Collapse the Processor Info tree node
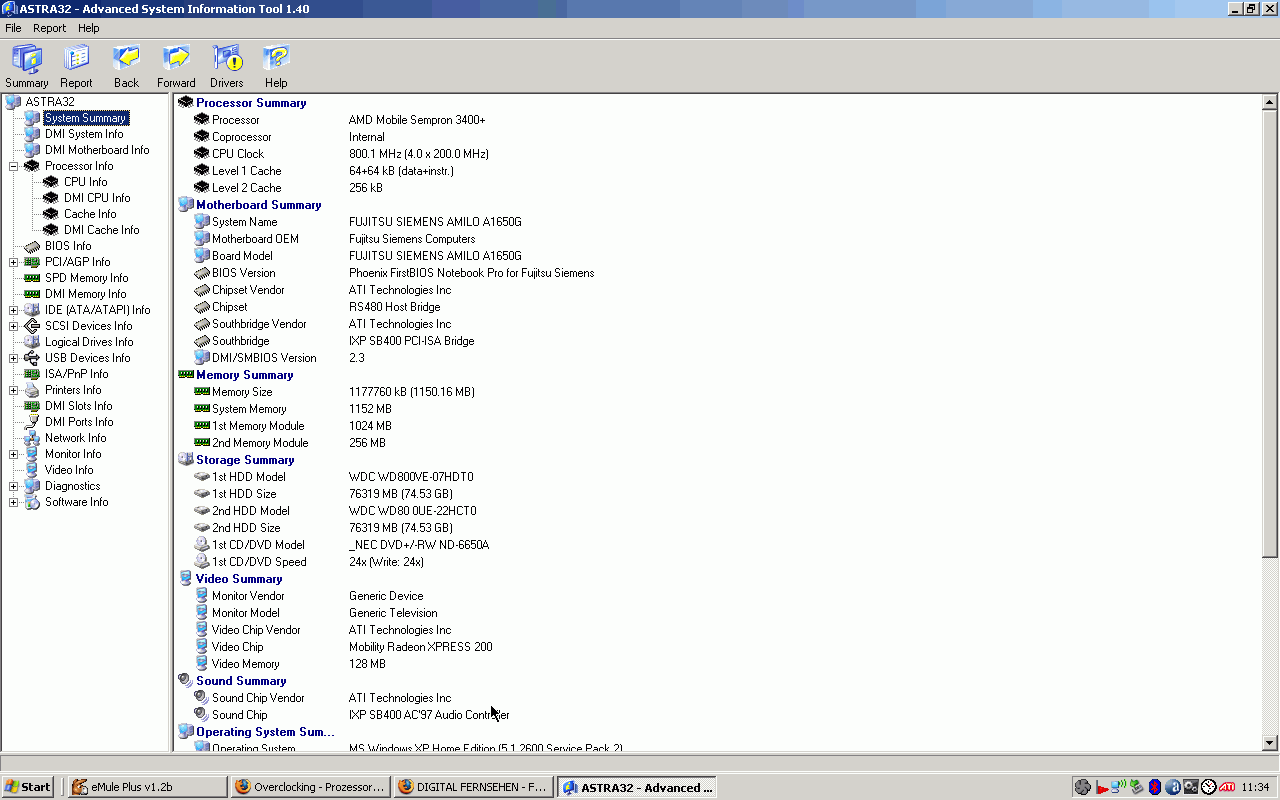The image size is (1280, 800). 14,166
